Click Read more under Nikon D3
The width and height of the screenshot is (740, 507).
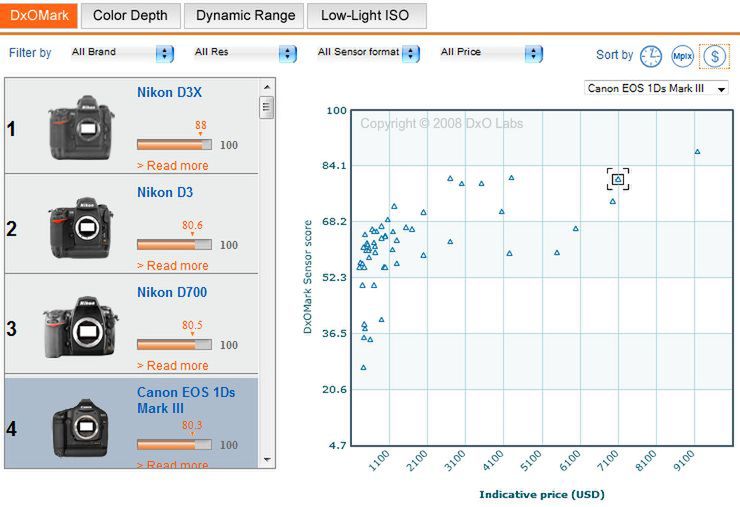pyautogui.click(x=173, y=266)
